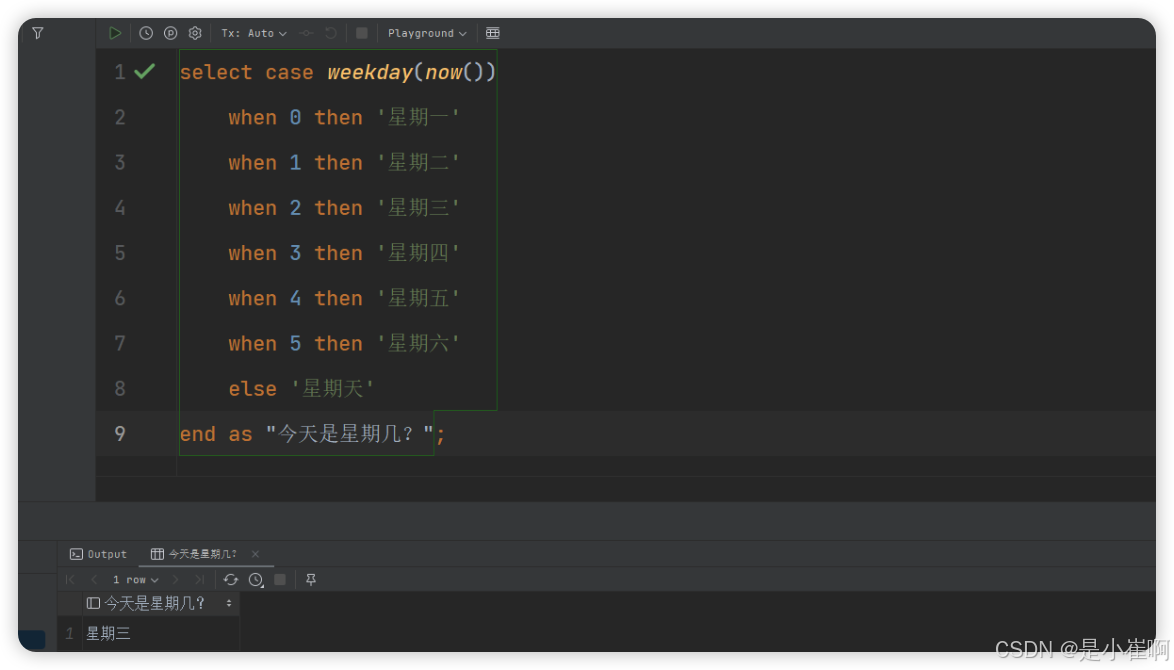Select the 星期三 result cell
The image size is (1174, 670).
coord(160,633)
